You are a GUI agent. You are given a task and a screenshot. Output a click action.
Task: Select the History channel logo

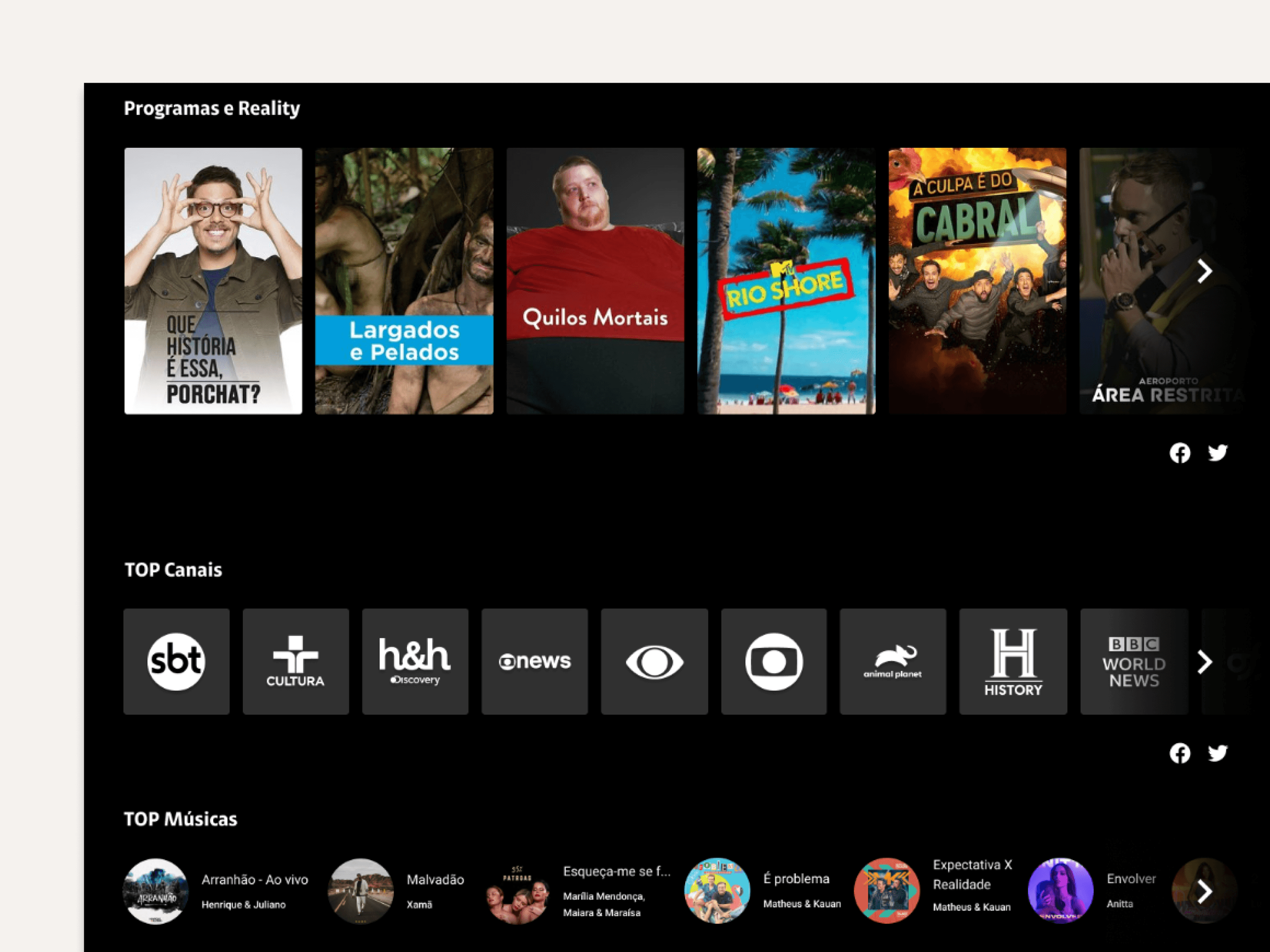coord(1013,661)
